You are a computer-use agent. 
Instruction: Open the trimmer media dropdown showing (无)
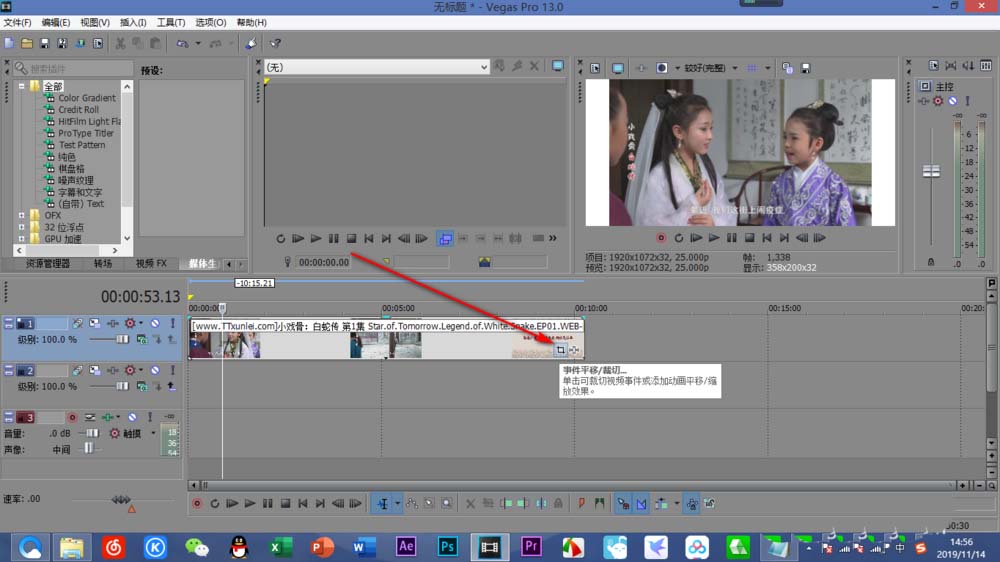tap(483, 67)
